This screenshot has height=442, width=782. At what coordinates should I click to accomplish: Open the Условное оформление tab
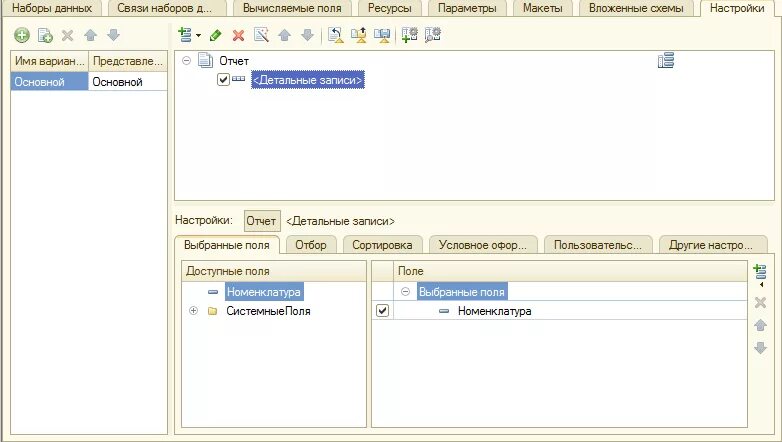pyautogui.click(x=483, y=245)
